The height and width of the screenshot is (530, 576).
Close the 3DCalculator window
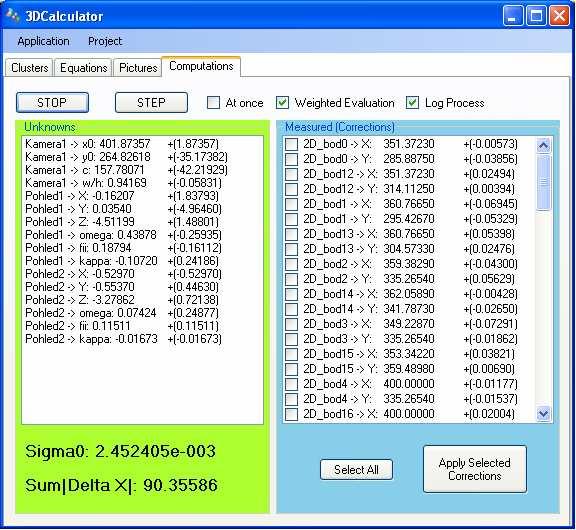point(559,16)
